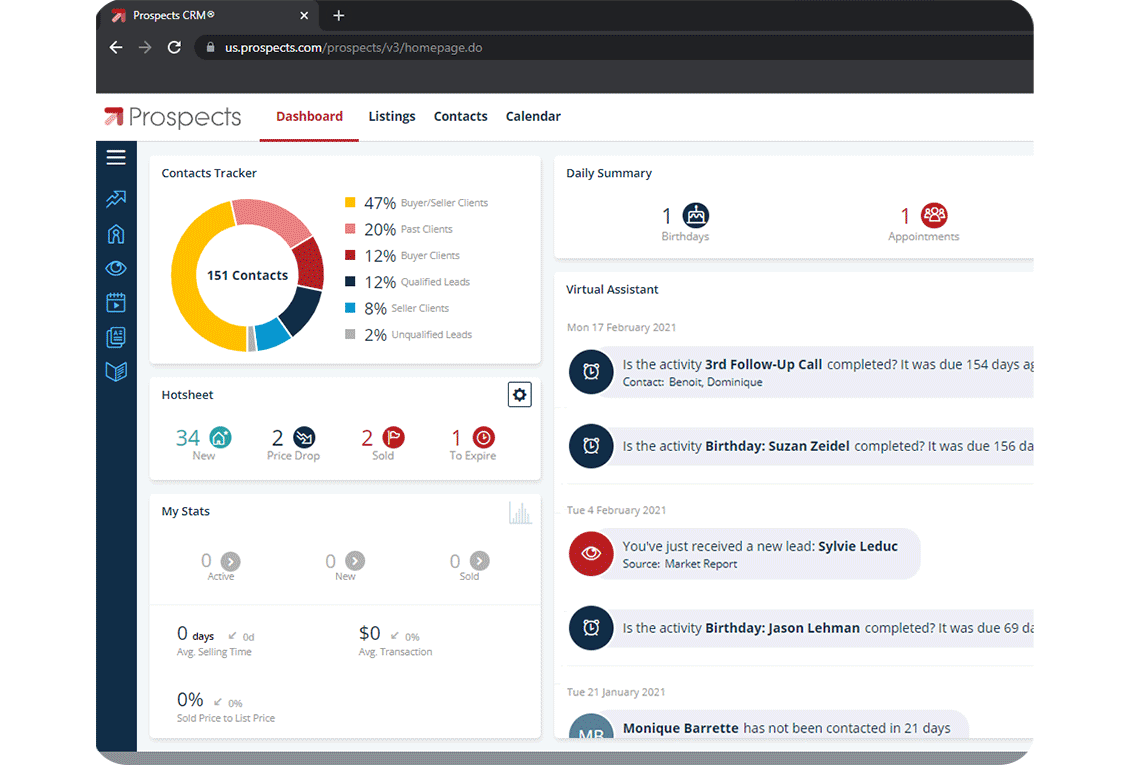The width and height of the screenshot is (1129, 765).
Task: Click red eye icon for Sylvie Leduc lead
Action: pyautogui.click(x=591, y=553)
